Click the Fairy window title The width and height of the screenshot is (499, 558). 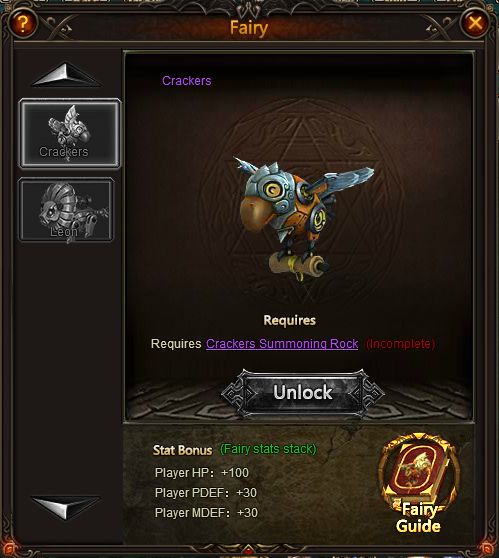249,28
